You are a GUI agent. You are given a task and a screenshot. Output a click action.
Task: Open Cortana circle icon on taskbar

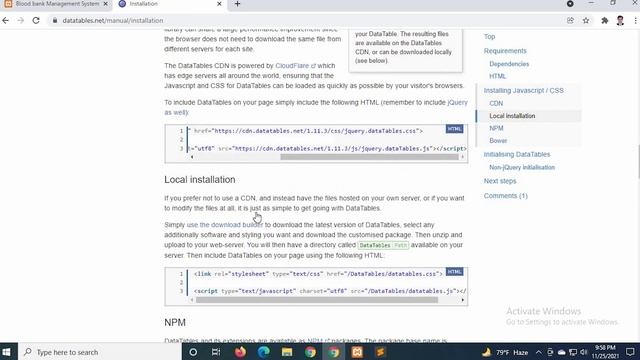tap(193, 352)
